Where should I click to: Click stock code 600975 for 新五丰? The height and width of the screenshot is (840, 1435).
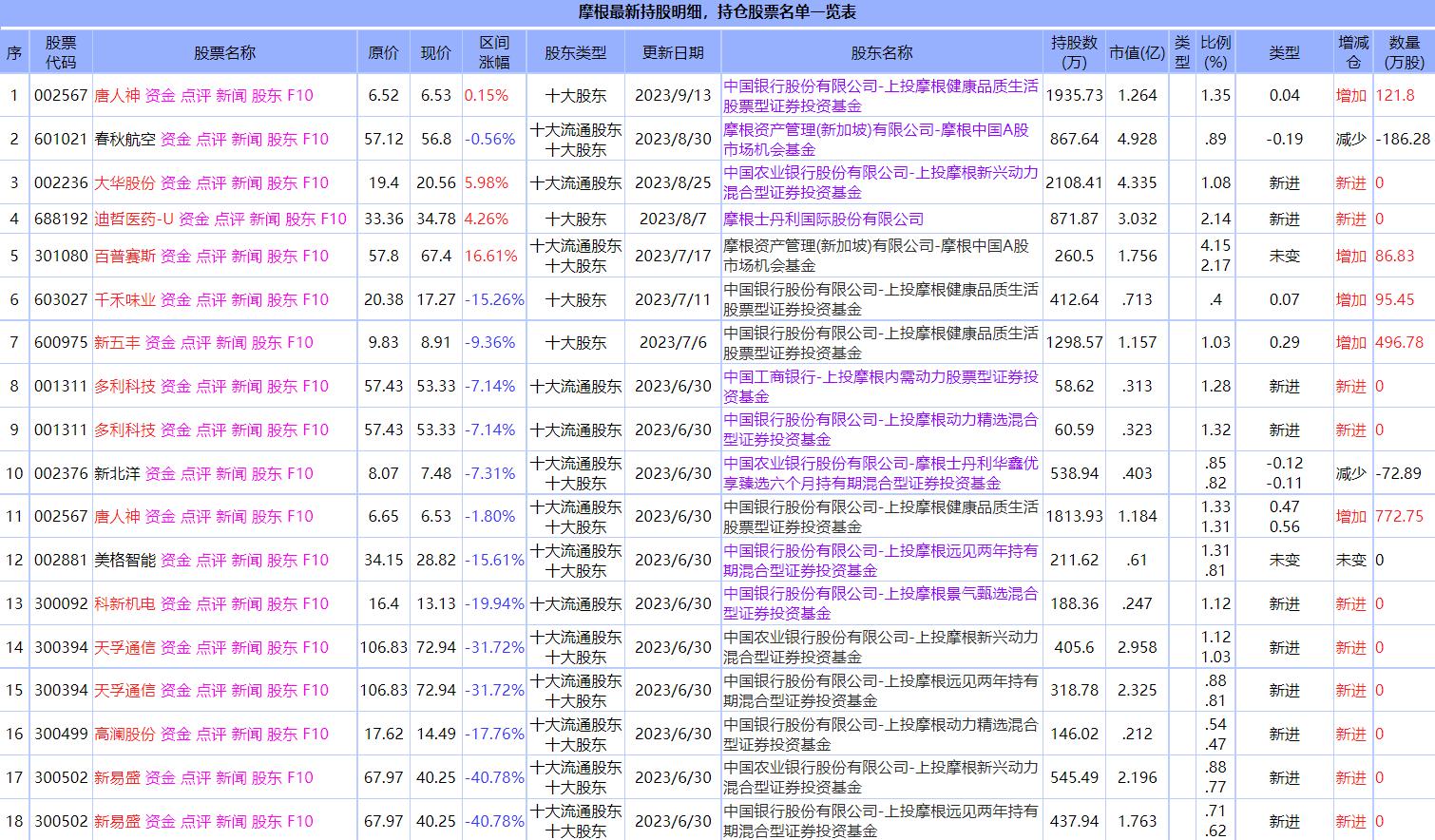click(63, 342)
